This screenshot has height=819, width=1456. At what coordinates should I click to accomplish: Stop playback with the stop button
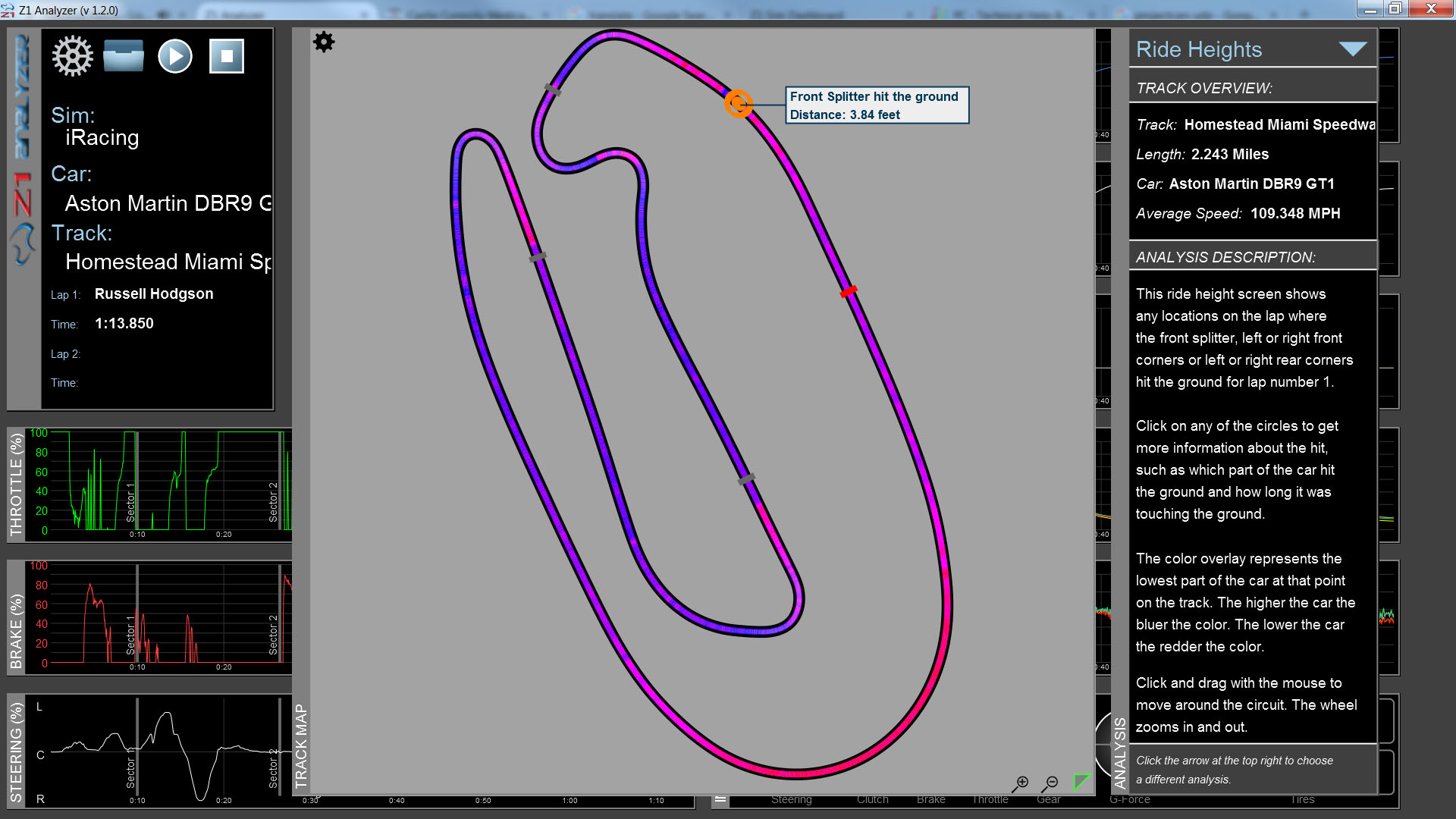pyautogui.click(x=227, y=56)
